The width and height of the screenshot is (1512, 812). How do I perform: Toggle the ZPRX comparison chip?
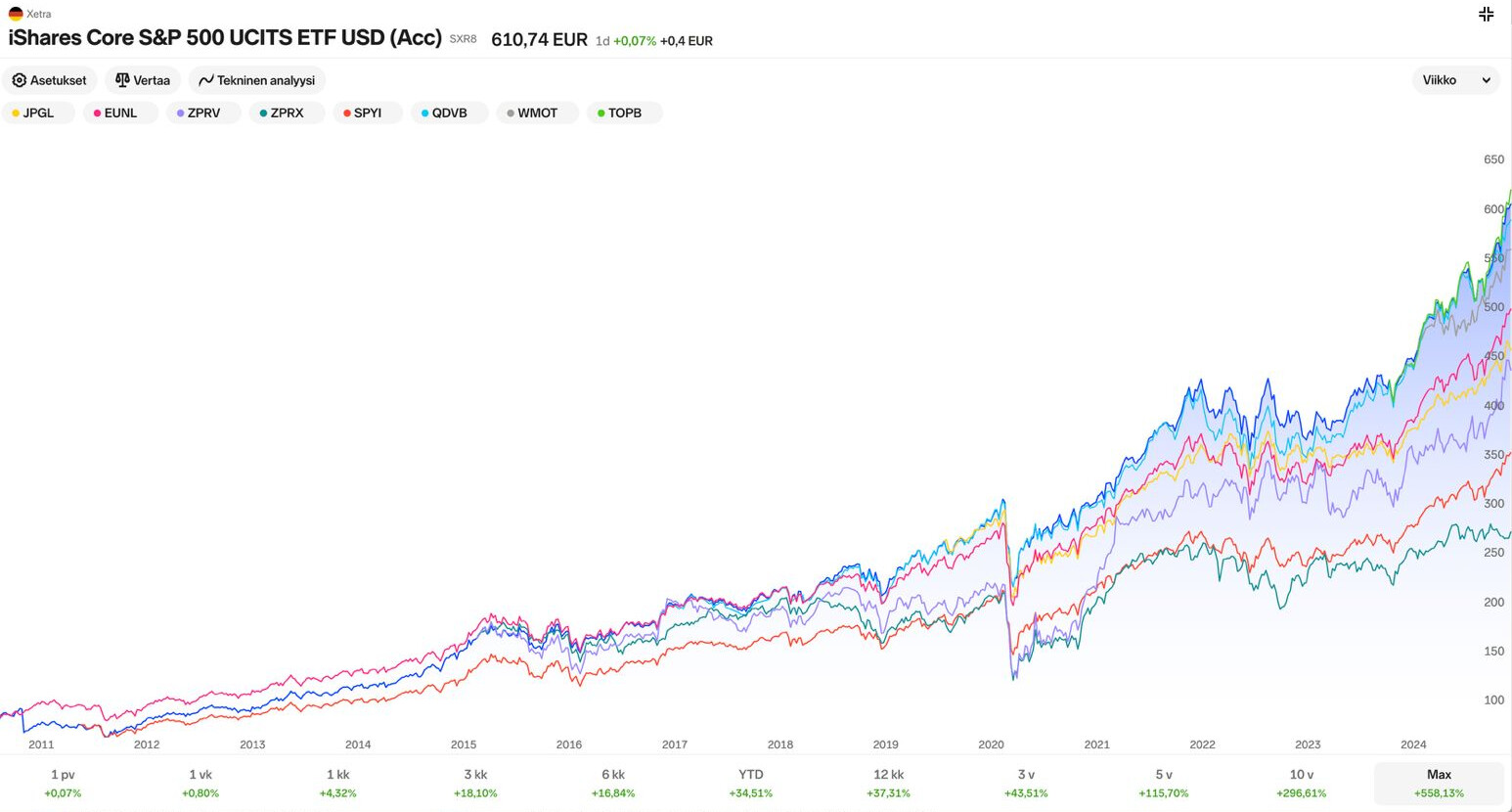[287, 113]
